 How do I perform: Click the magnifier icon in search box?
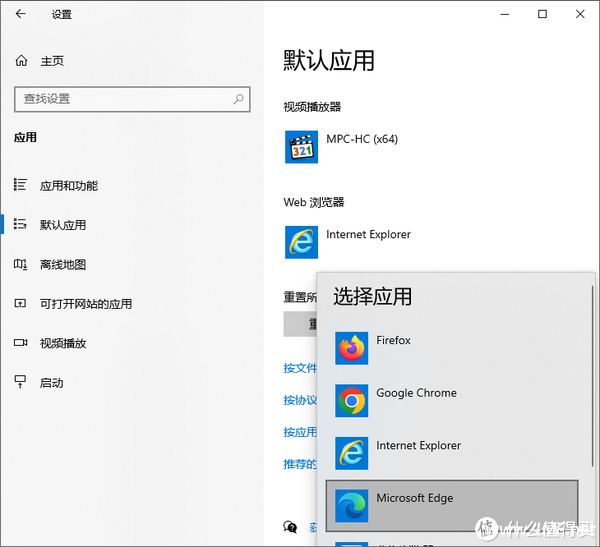238,99
